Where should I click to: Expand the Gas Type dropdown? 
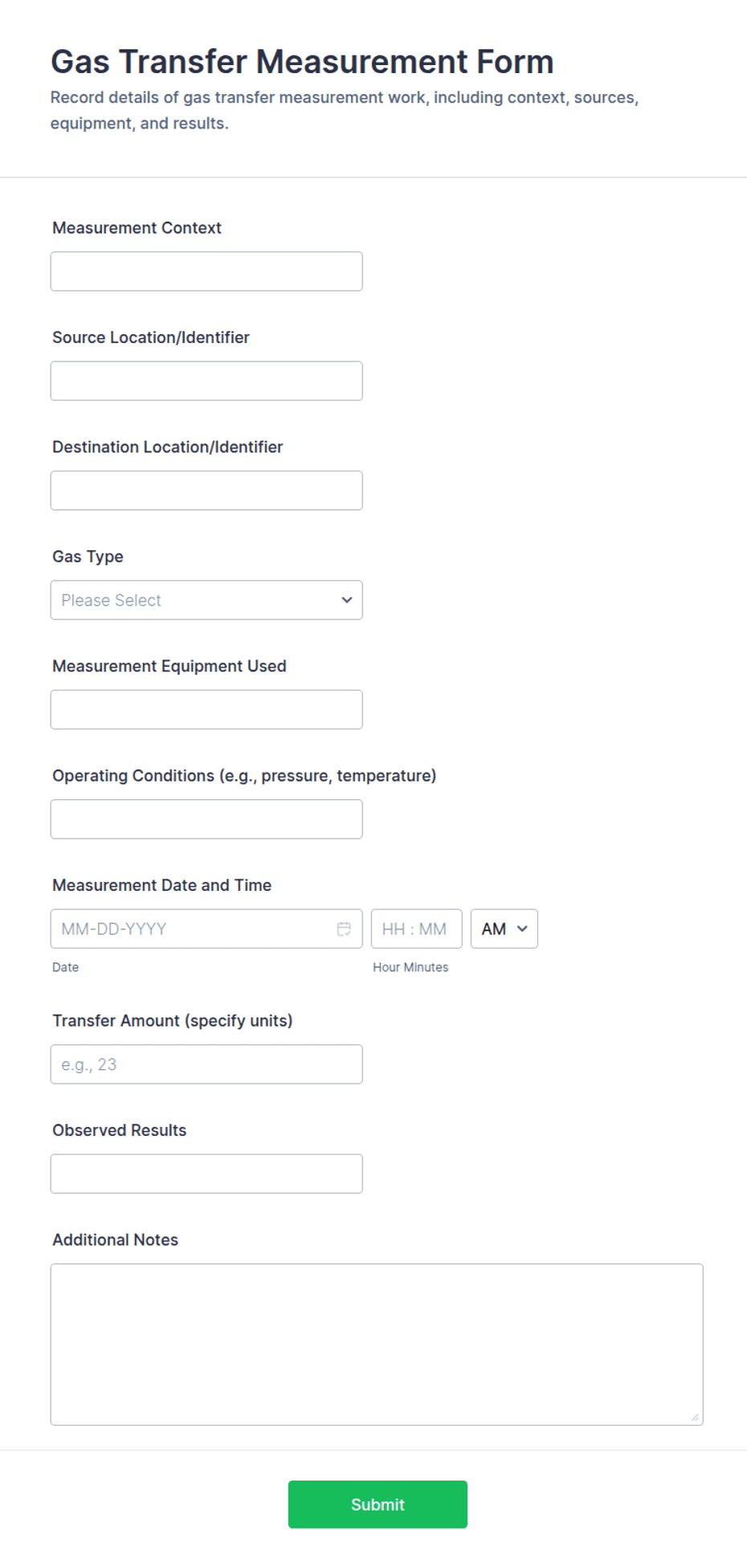pyautogui.click(x=206, y=600)
